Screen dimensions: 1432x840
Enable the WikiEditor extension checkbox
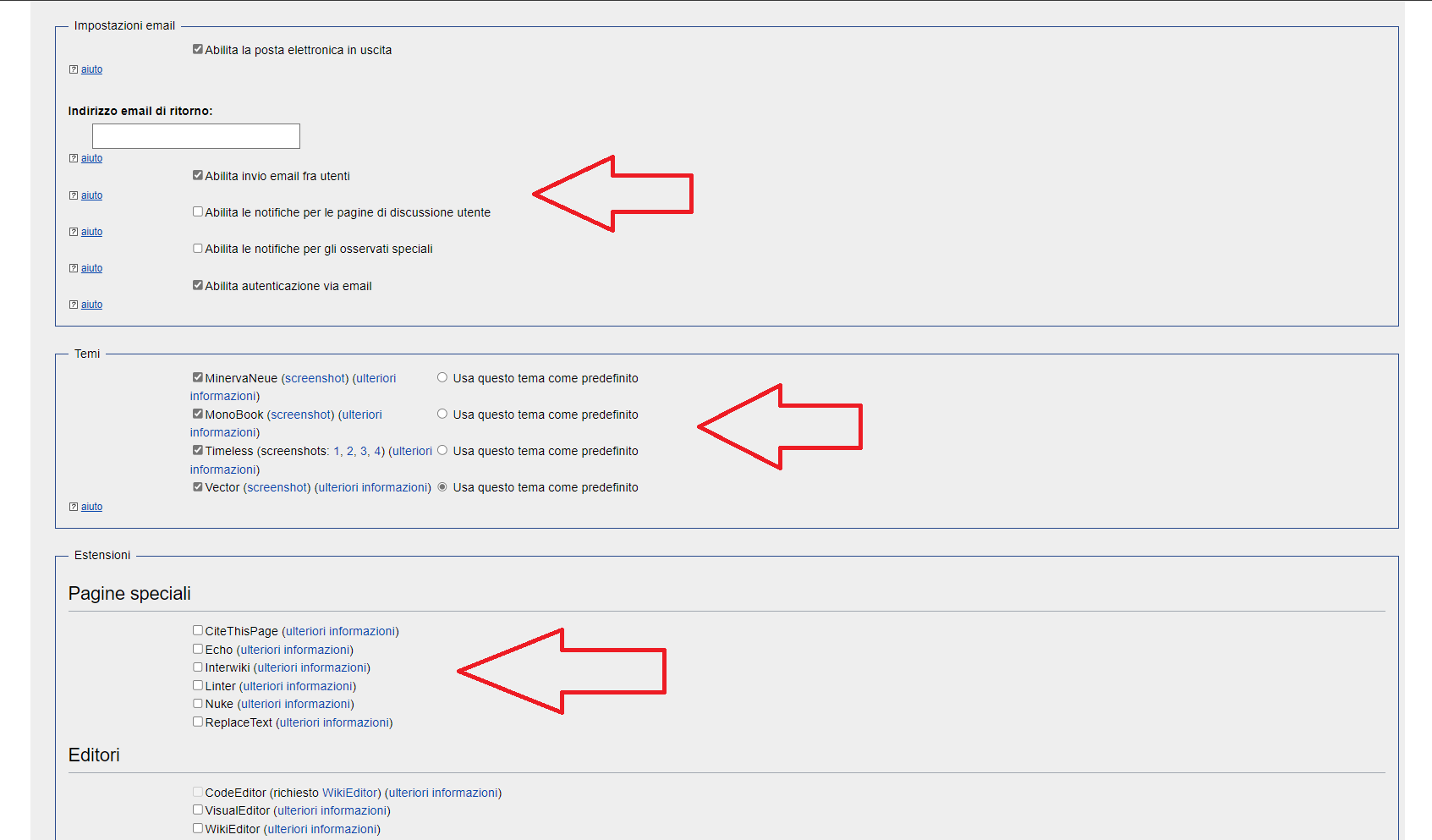pos(198,828)
